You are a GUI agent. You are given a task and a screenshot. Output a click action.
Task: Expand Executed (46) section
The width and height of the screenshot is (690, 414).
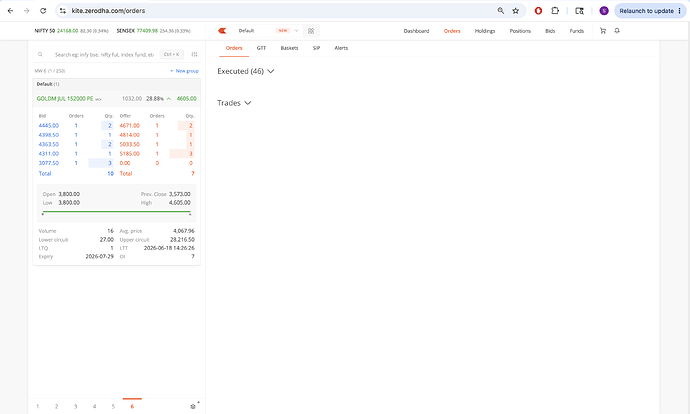(246, 71)
